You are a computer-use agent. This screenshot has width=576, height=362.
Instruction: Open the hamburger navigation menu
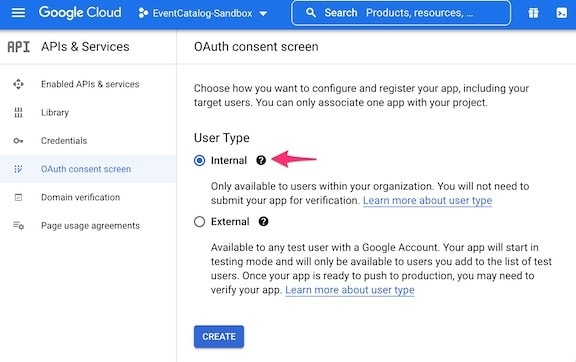point(18,13)
